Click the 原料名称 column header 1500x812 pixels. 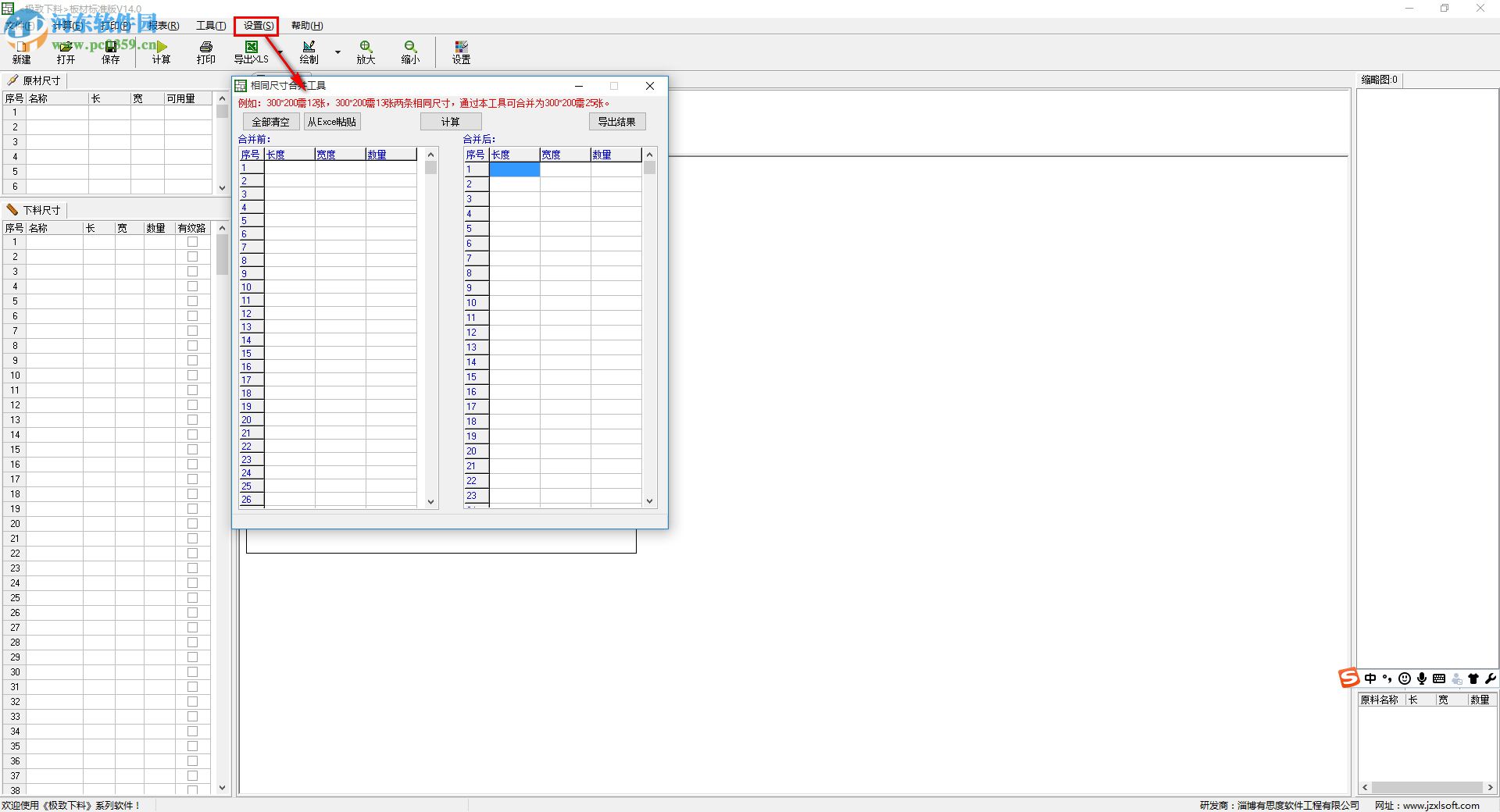tap(1381, 700)
